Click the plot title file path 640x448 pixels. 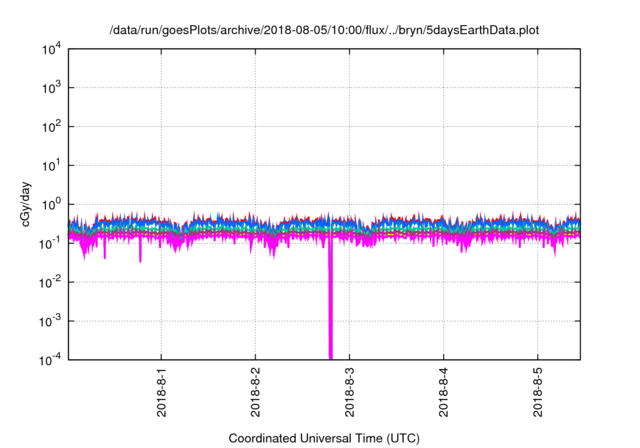click(324, 30)
